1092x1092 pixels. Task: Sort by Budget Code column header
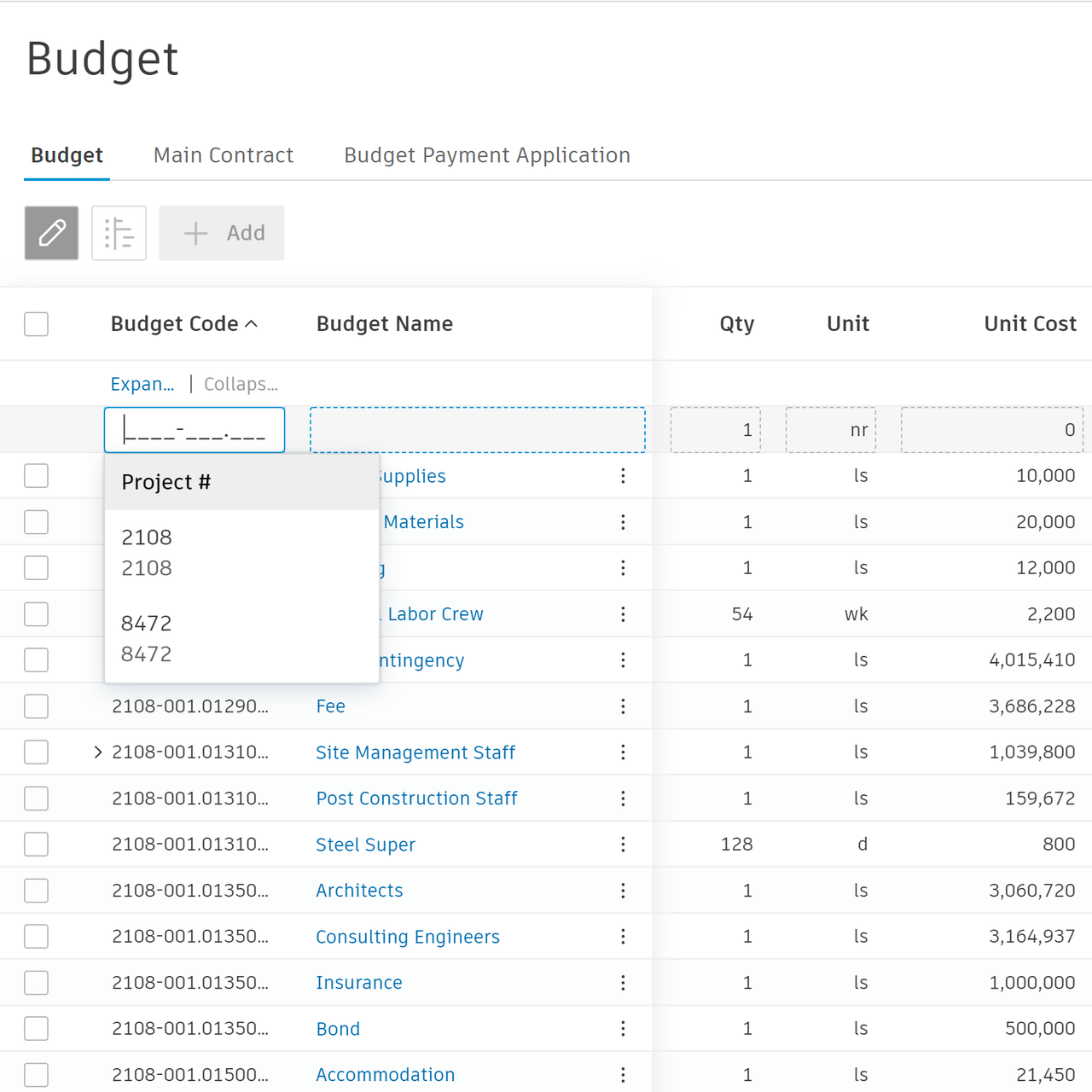coord(183,324)
